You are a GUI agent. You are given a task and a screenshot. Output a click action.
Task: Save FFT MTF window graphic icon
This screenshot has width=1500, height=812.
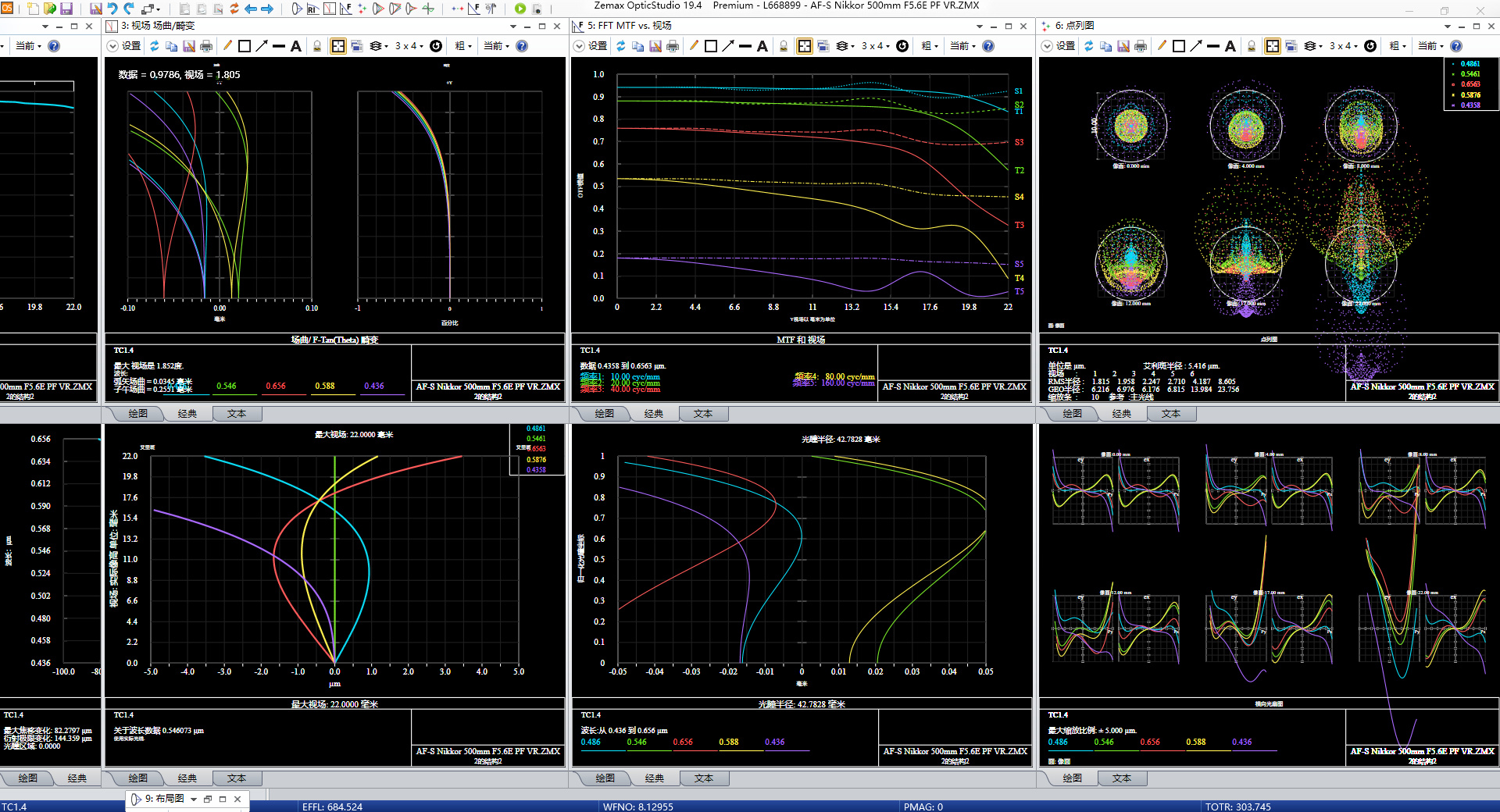[655, 46]
